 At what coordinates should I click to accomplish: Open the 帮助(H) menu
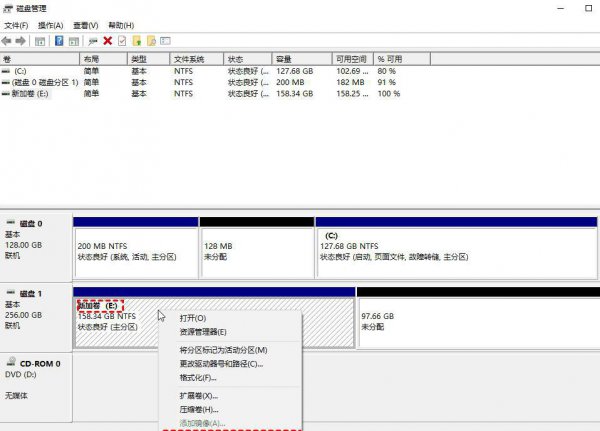tap(121, 26)
